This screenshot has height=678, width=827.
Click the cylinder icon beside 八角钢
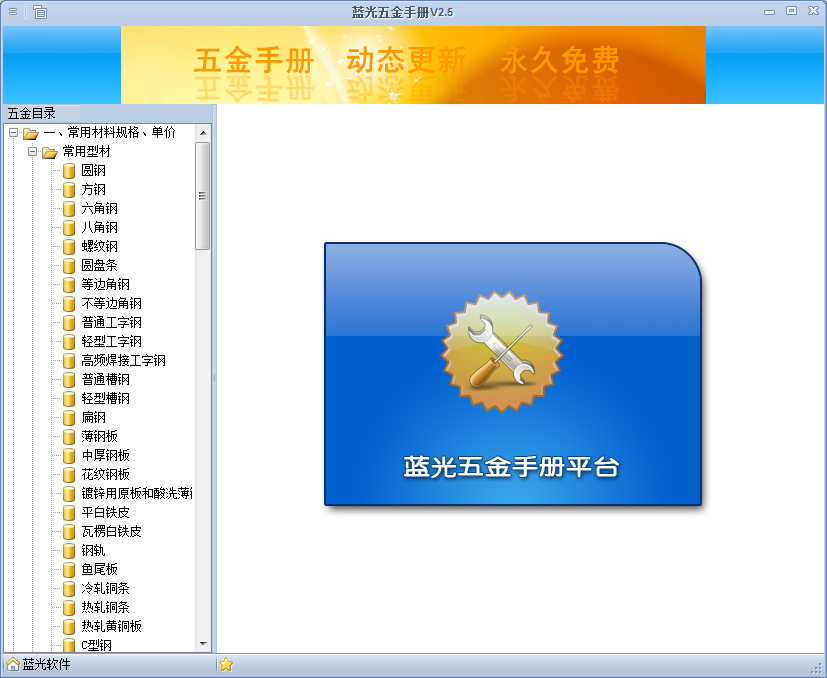[x=69, y=227]
